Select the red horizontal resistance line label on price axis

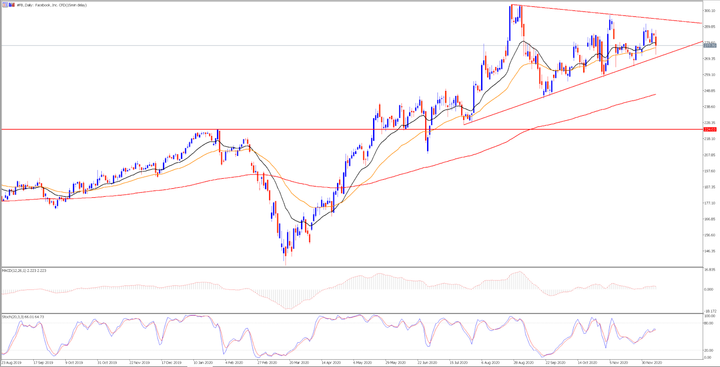point(710,130)
